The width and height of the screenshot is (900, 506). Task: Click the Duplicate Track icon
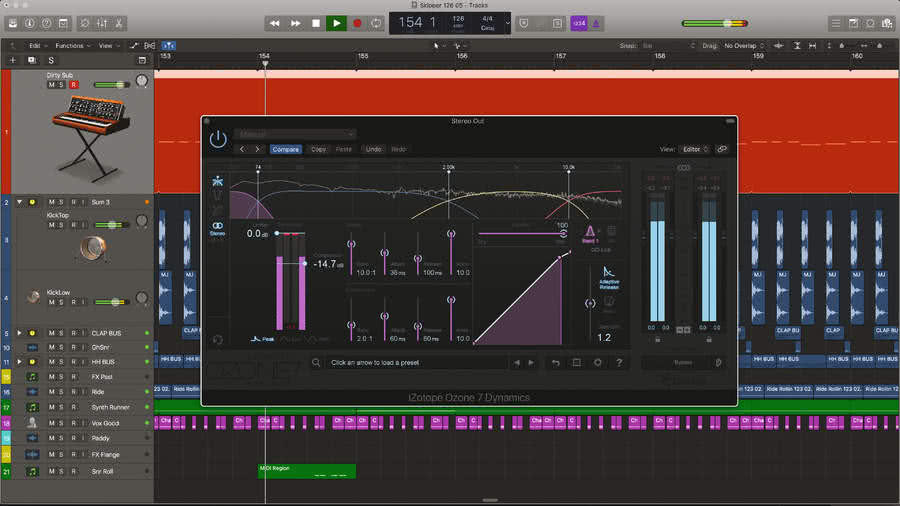(32, 60)
